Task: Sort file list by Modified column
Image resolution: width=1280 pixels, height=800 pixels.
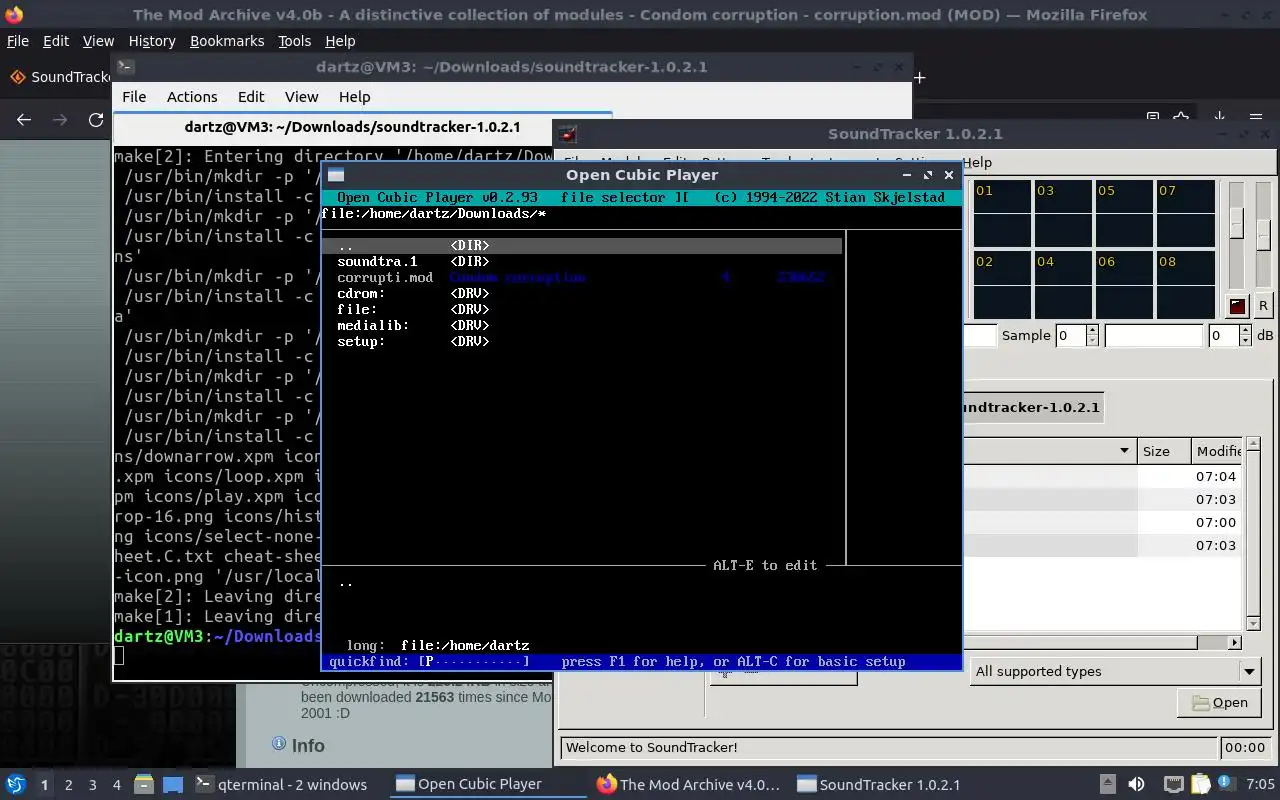Action: coord(1218,451)
